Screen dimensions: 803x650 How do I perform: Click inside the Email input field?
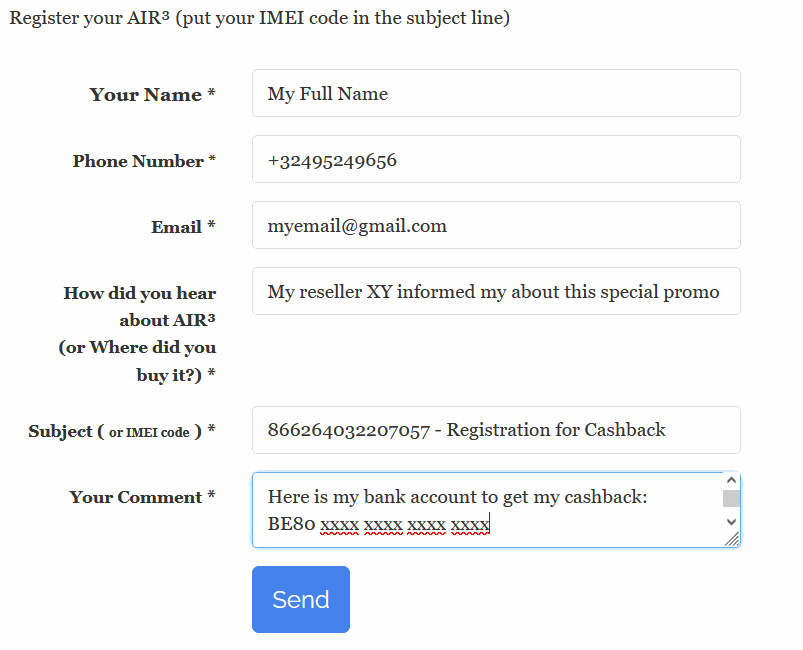pyautogui.click(x=496, y=224)
